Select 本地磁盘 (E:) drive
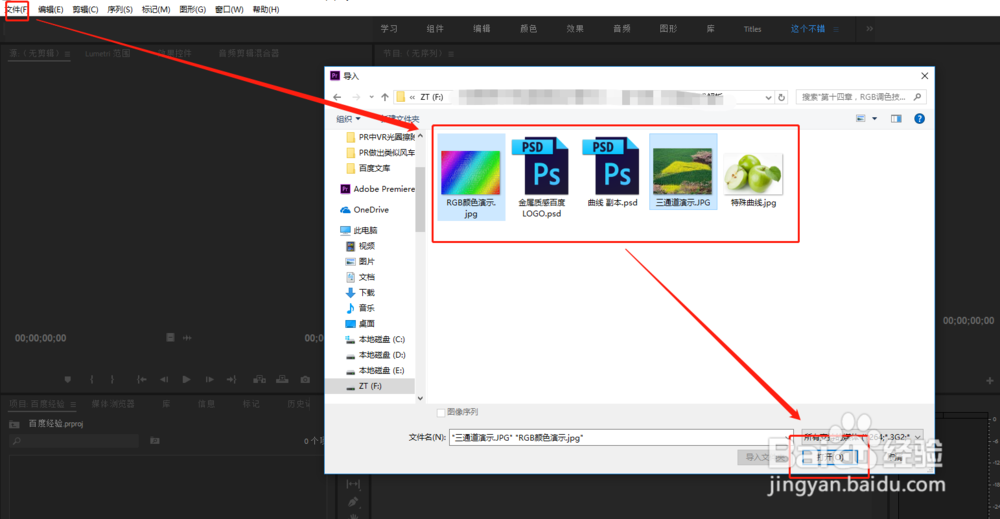Viewport: 1000px width, 519px height. 375,370
